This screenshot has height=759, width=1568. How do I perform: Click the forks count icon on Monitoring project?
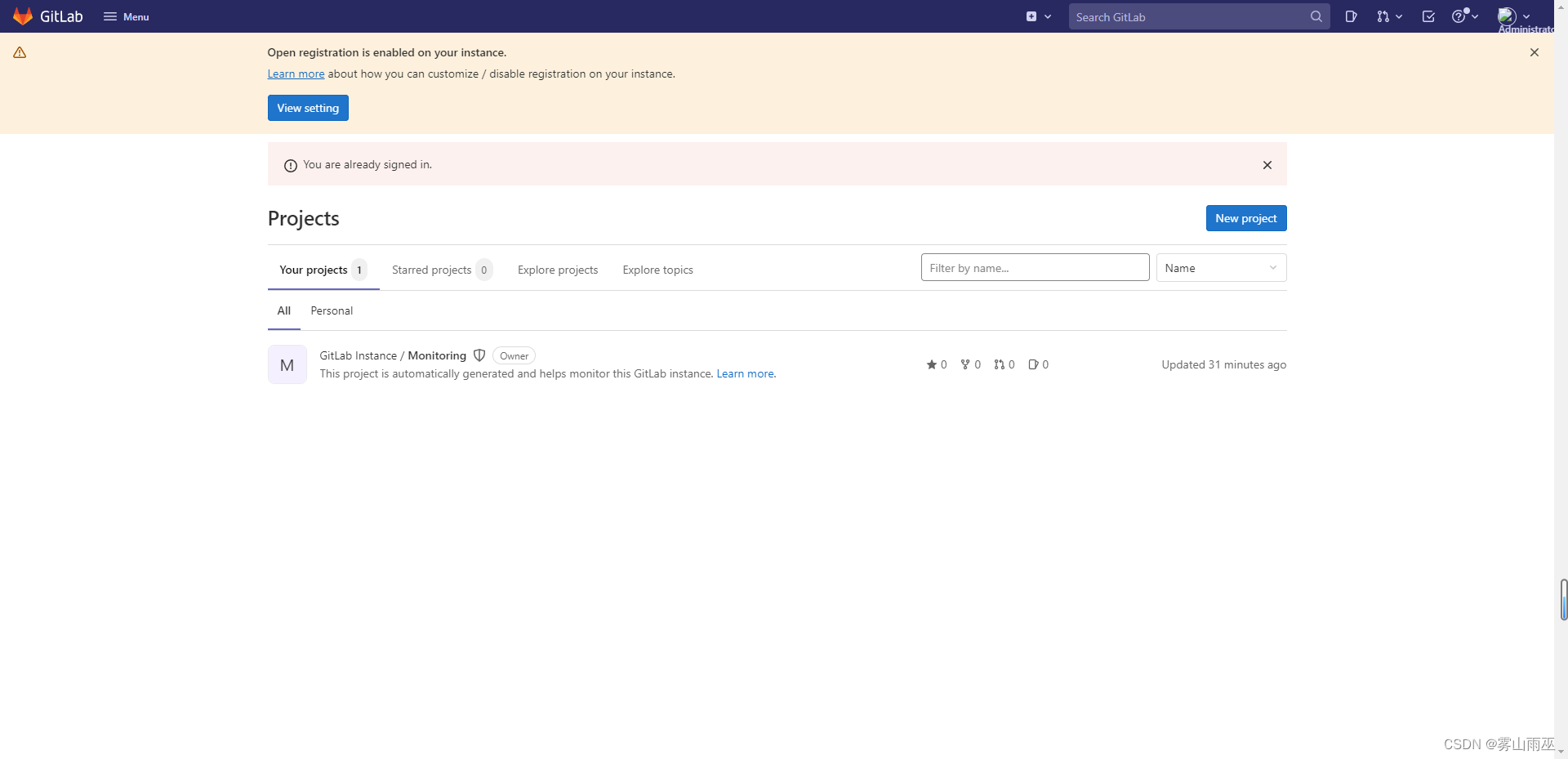click(966, 364)
